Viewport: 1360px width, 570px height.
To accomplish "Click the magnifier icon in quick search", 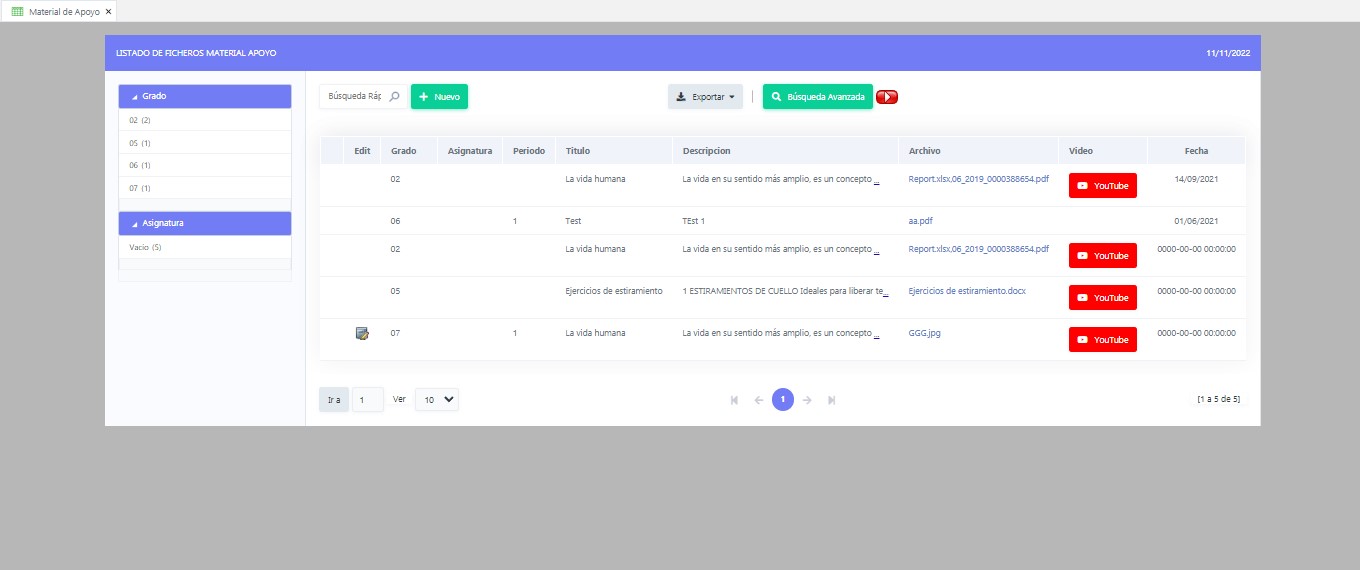I will click(394, 97).
